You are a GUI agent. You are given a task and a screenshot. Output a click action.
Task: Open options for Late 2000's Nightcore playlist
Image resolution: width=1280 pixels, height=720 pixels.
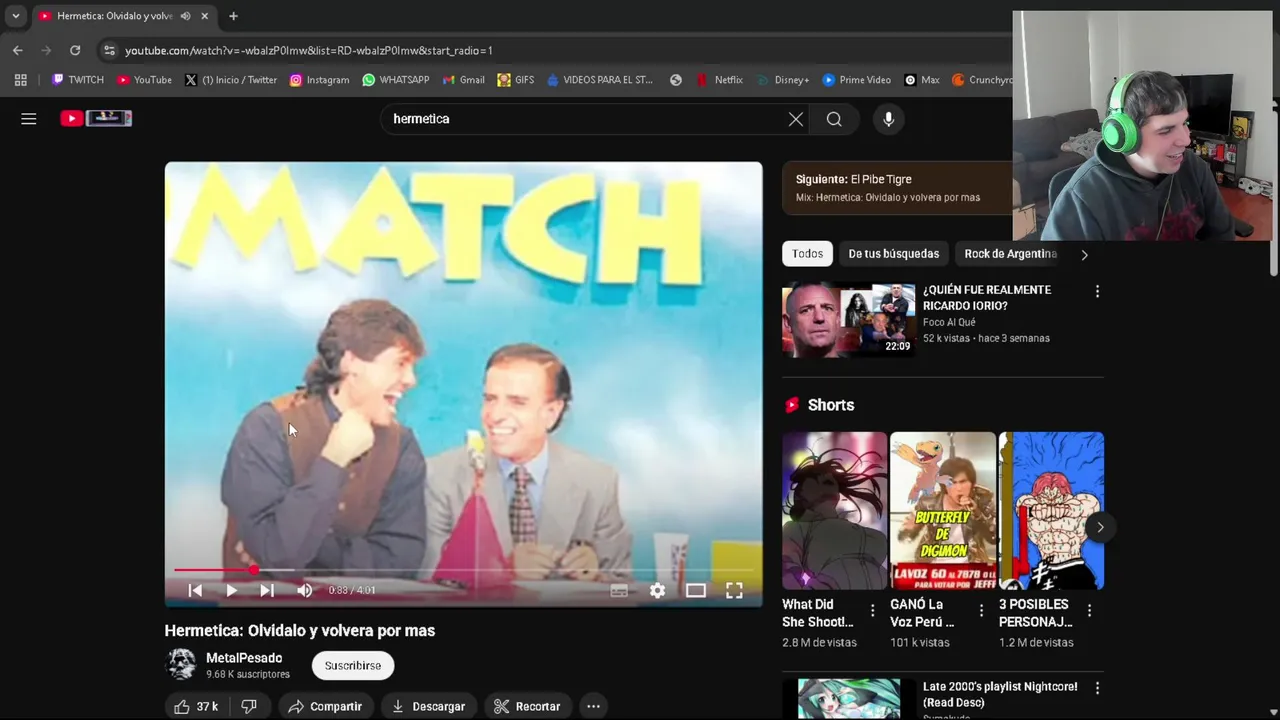click(1097, 688)
